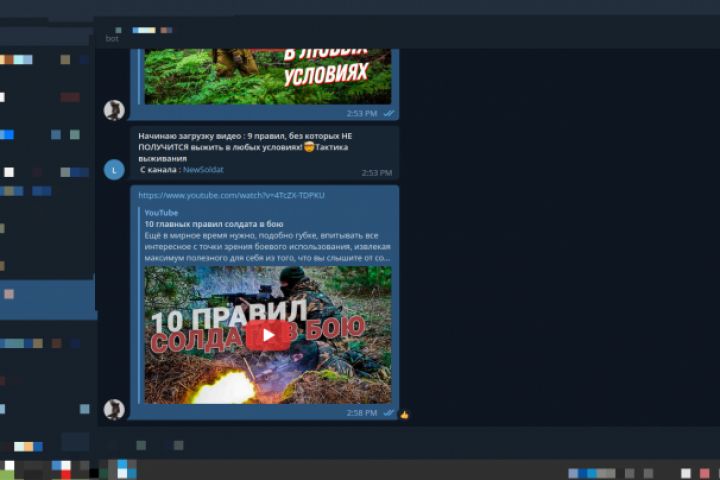Open the NewSoldat channel link
Screen dimensions: 720x480
coord(203,169)
